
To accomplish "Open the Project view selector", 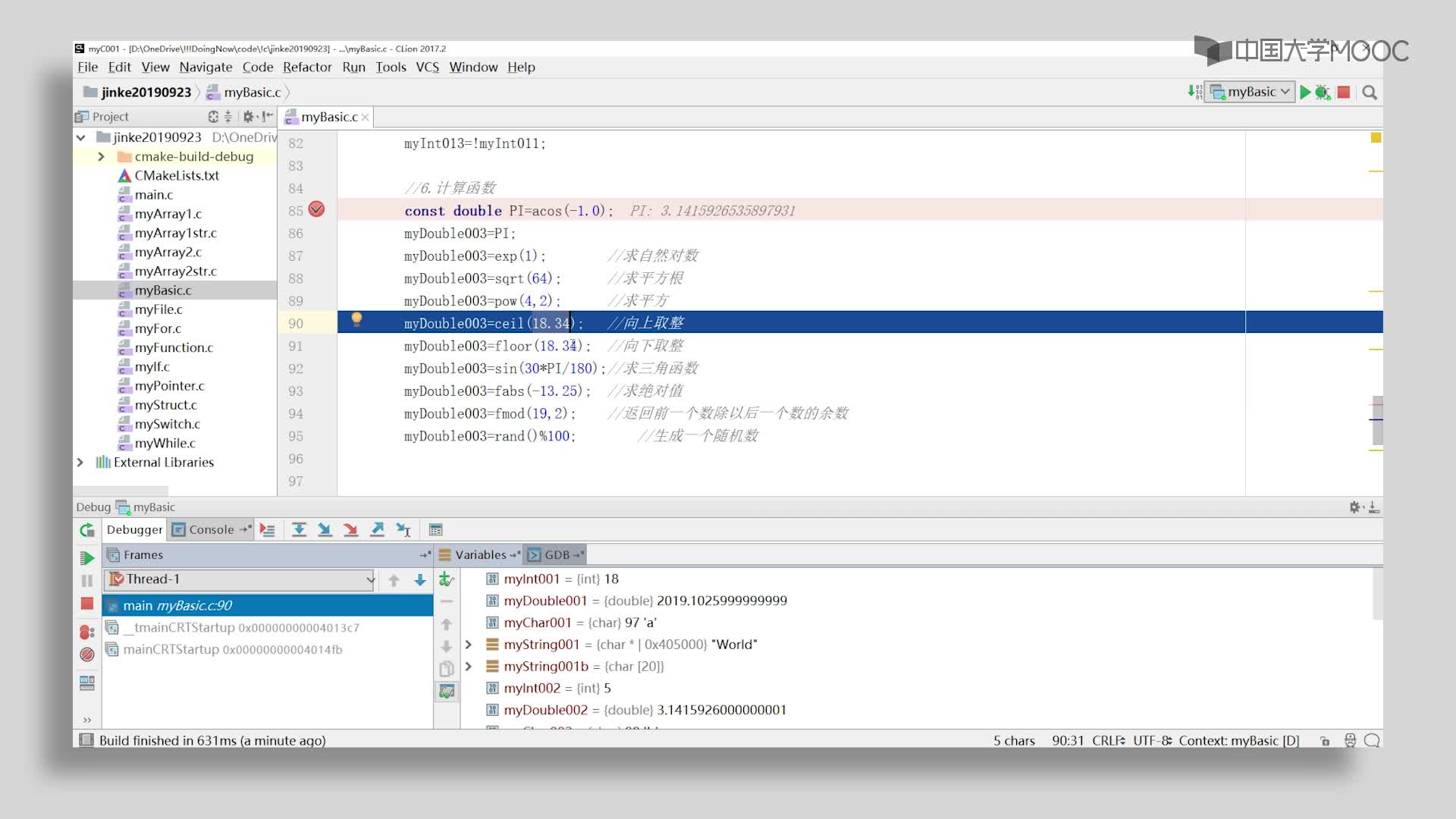I will click(102, 117).
